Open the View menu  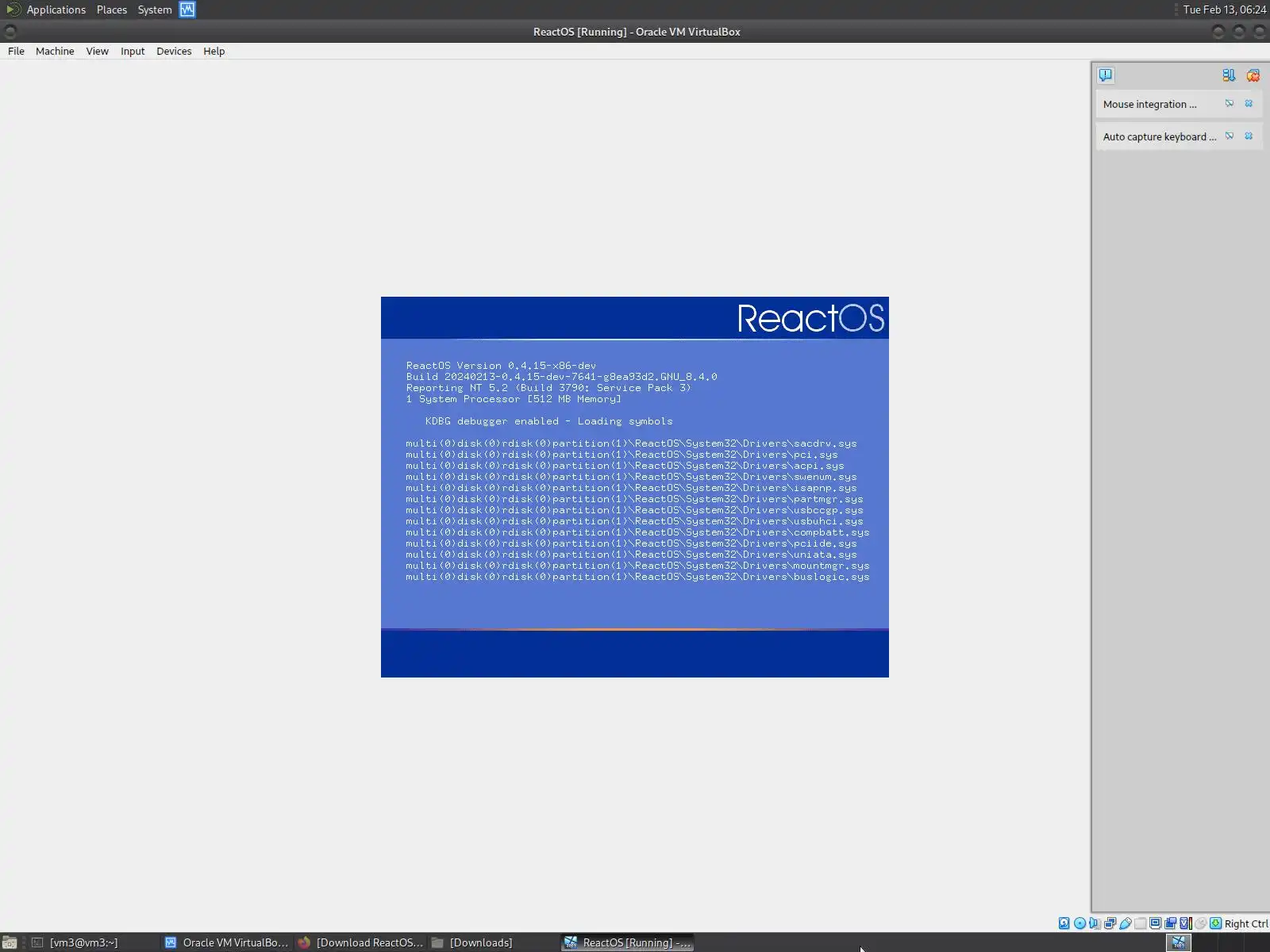click(x=97, y=51)
